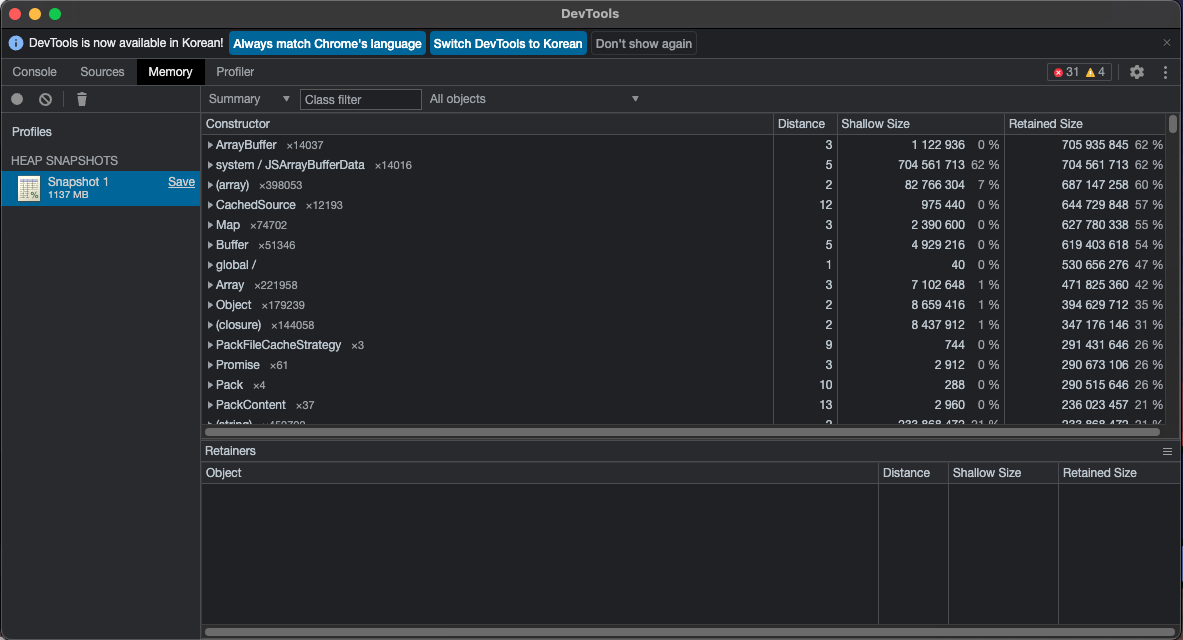Screen dimensions: 1183x640
Task: Click the info icon in notification bar
Action: (x=16, y=43)
